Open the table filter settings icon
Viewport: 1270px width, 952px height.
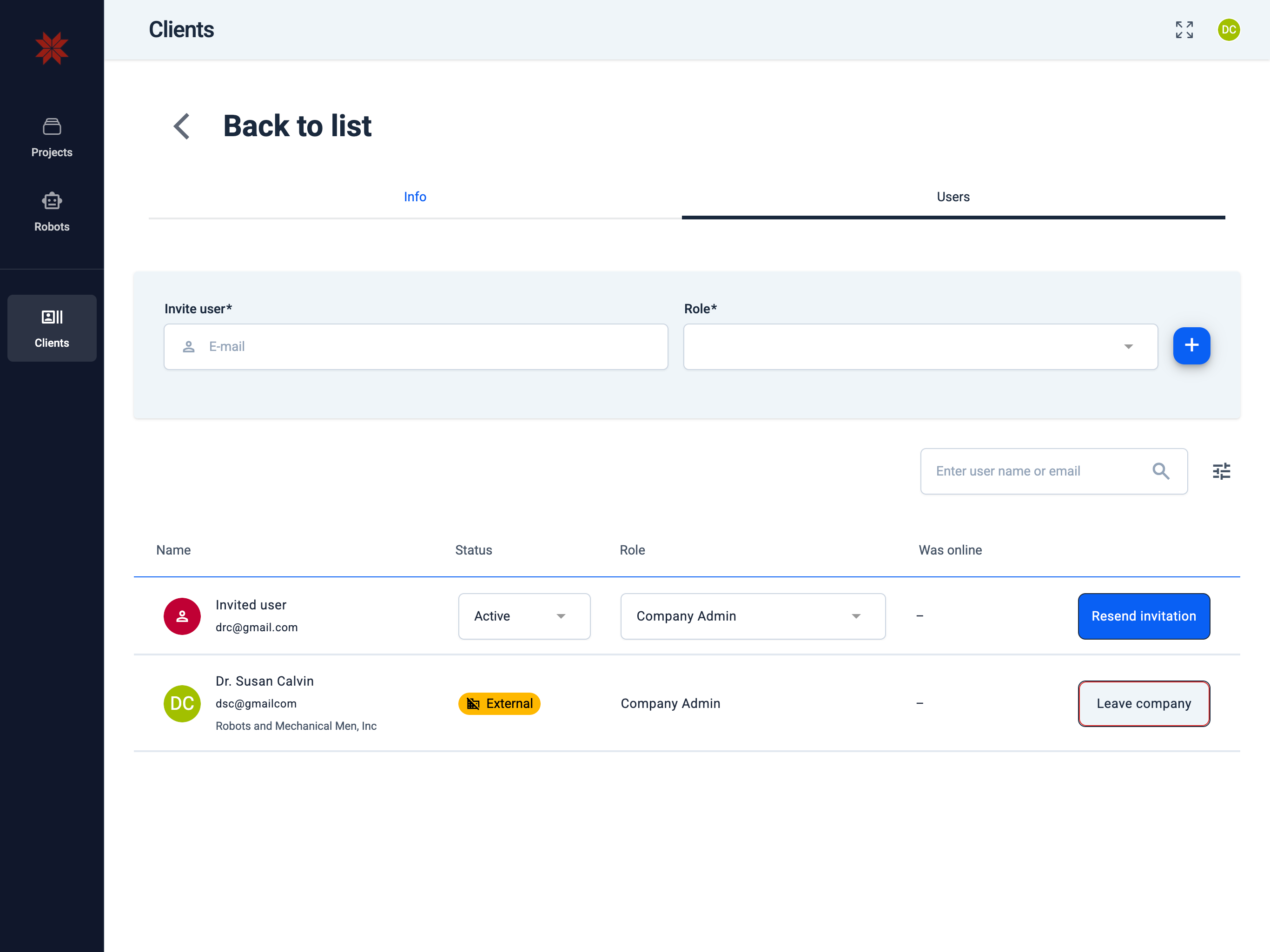[1221, 471]
